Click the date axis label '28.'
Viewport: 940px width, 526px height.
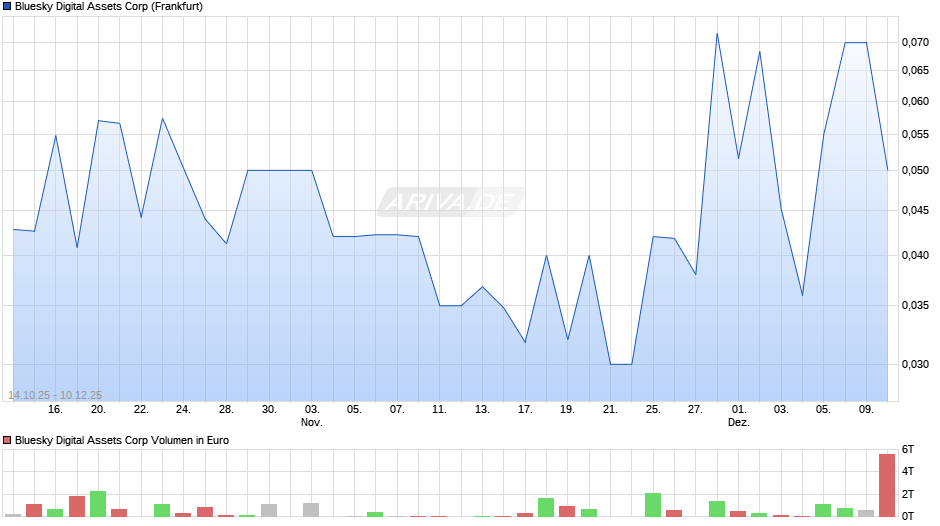(x=226, y=409)
